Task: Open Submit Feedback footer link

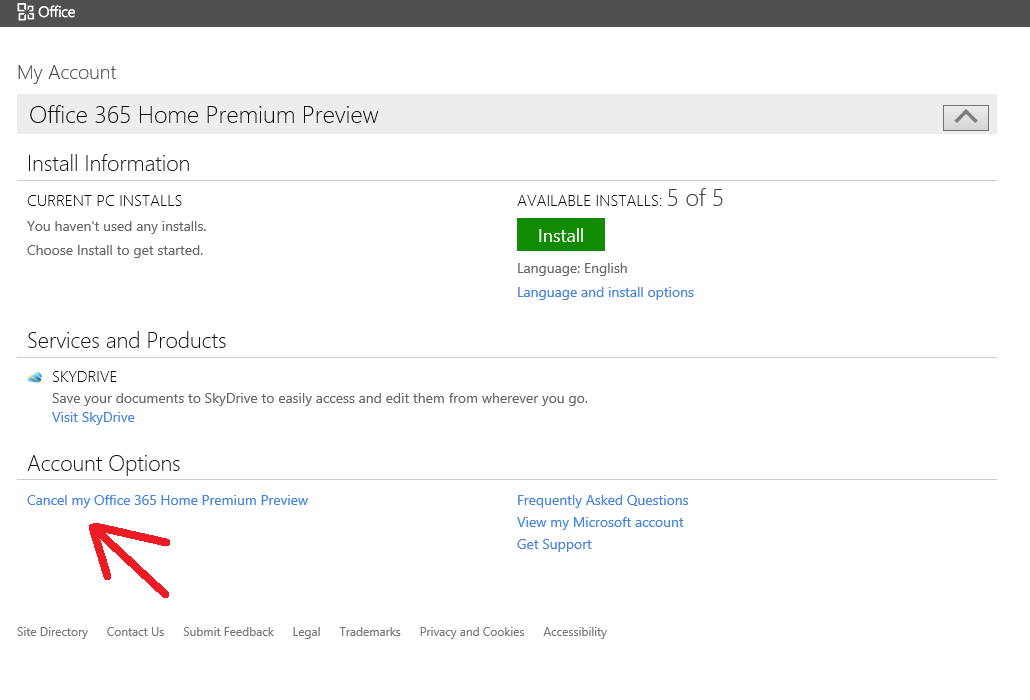Action: click(x=228, y=632)
